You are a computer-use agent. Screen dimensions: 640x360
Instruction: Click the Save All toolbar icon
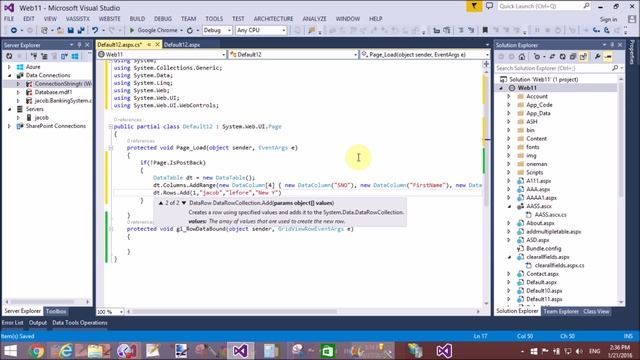click(81, 30)
